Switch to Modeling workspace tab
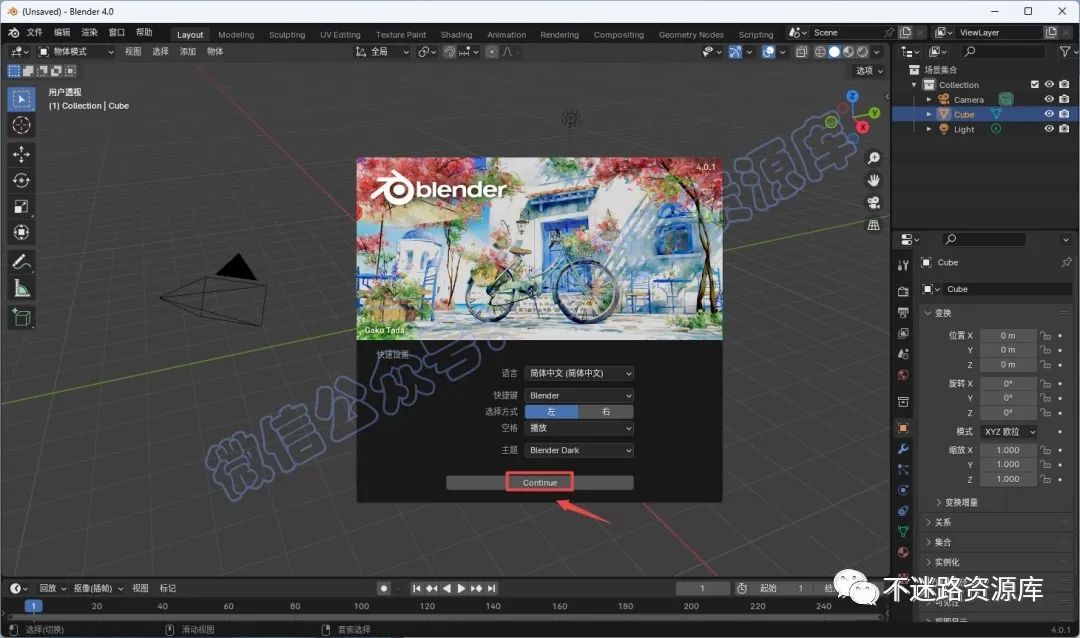 pos(236,34)
